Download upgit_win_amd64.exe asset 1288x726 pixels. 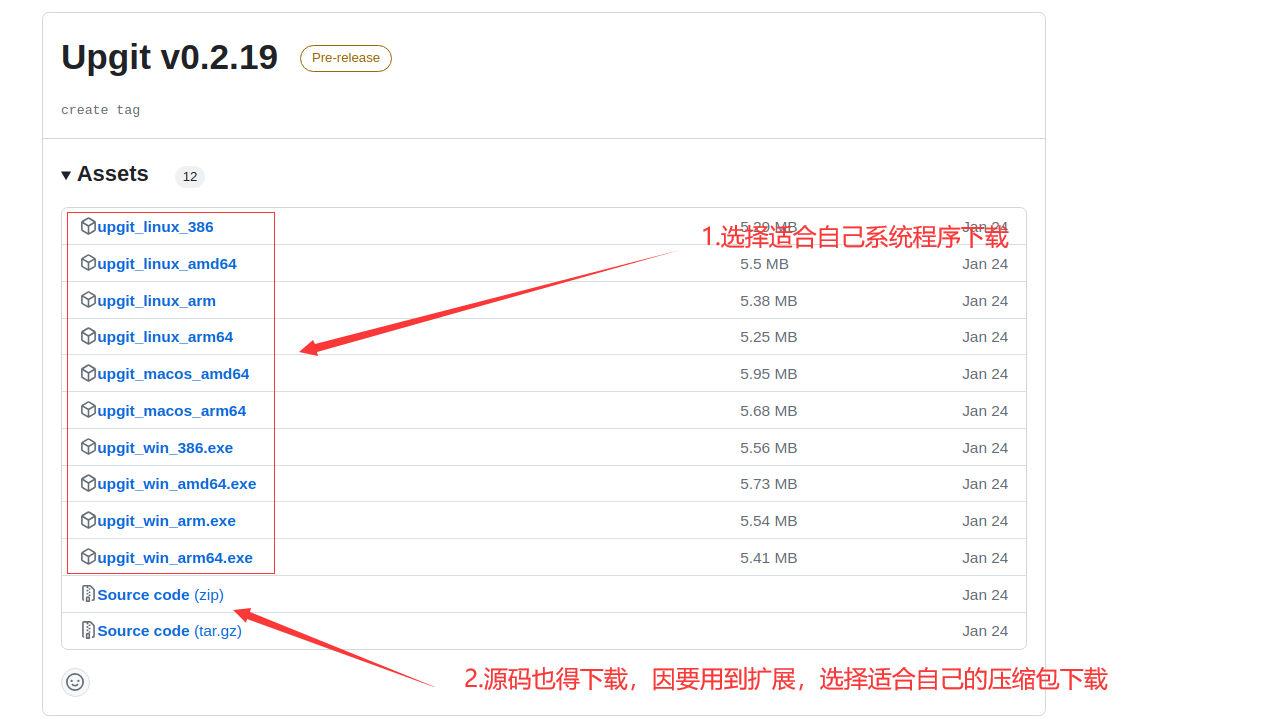click(177, 484)
